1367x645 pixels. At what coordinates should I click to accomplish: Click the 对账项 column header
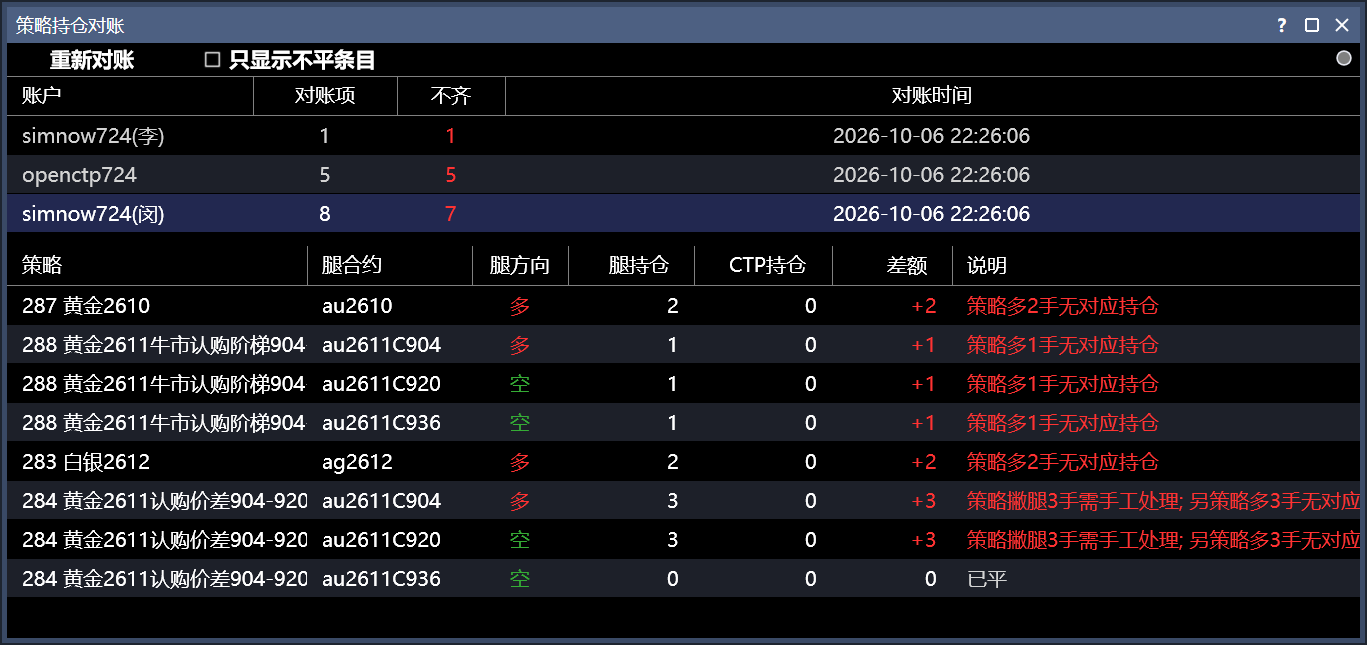tap(325, 96)
